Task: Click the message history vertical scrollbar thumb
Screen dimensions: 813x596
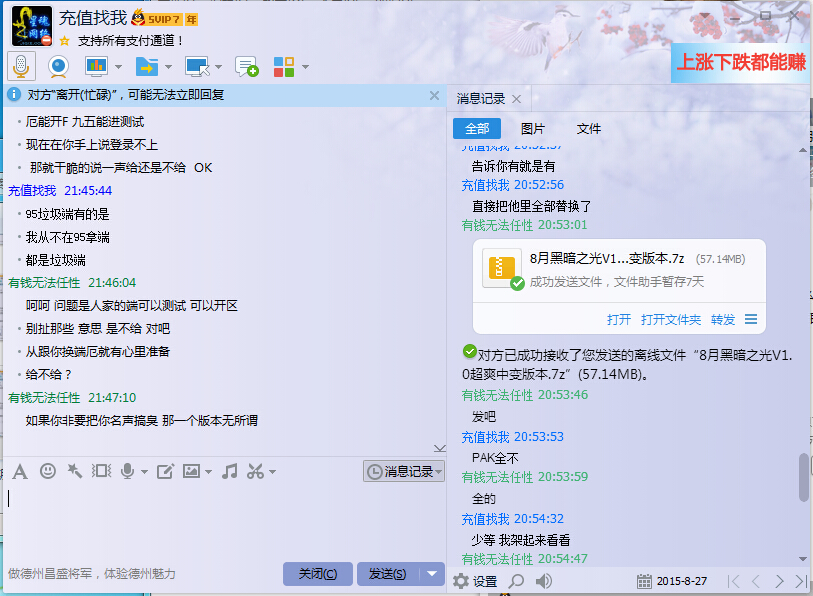Action: click(804, 477)
